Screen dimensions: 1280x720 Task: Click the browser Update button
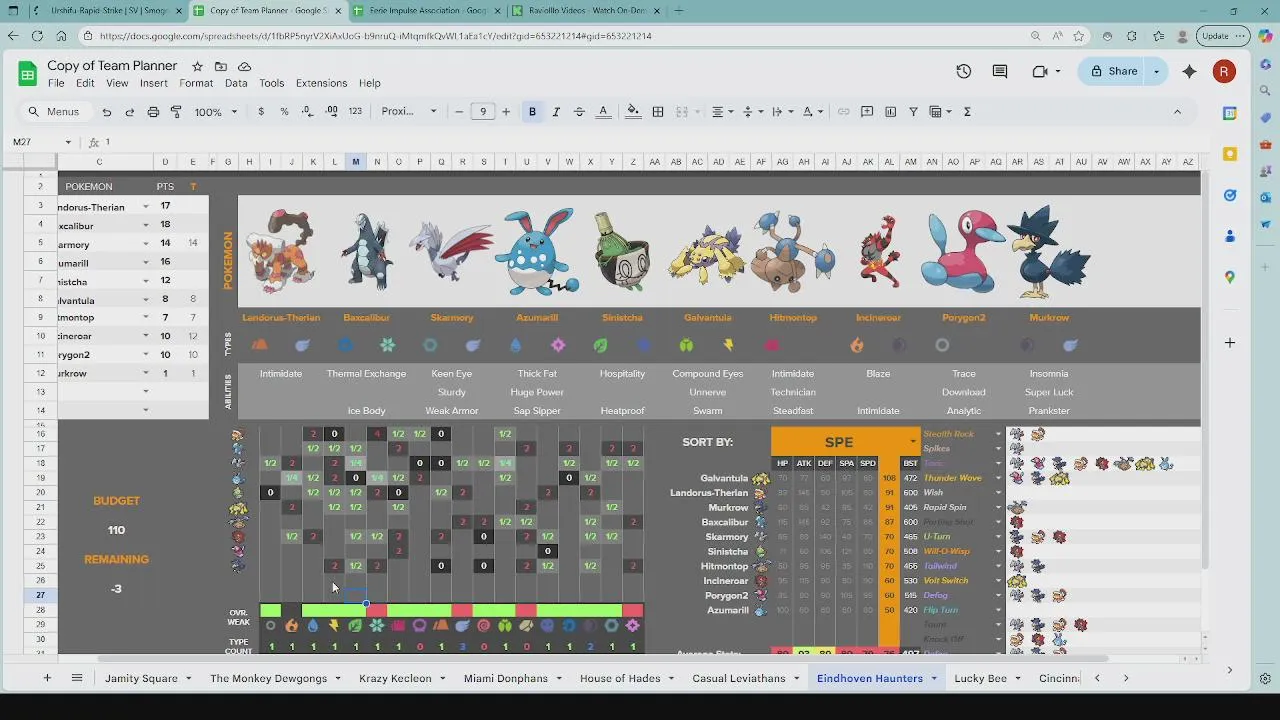coord(1222,36)
